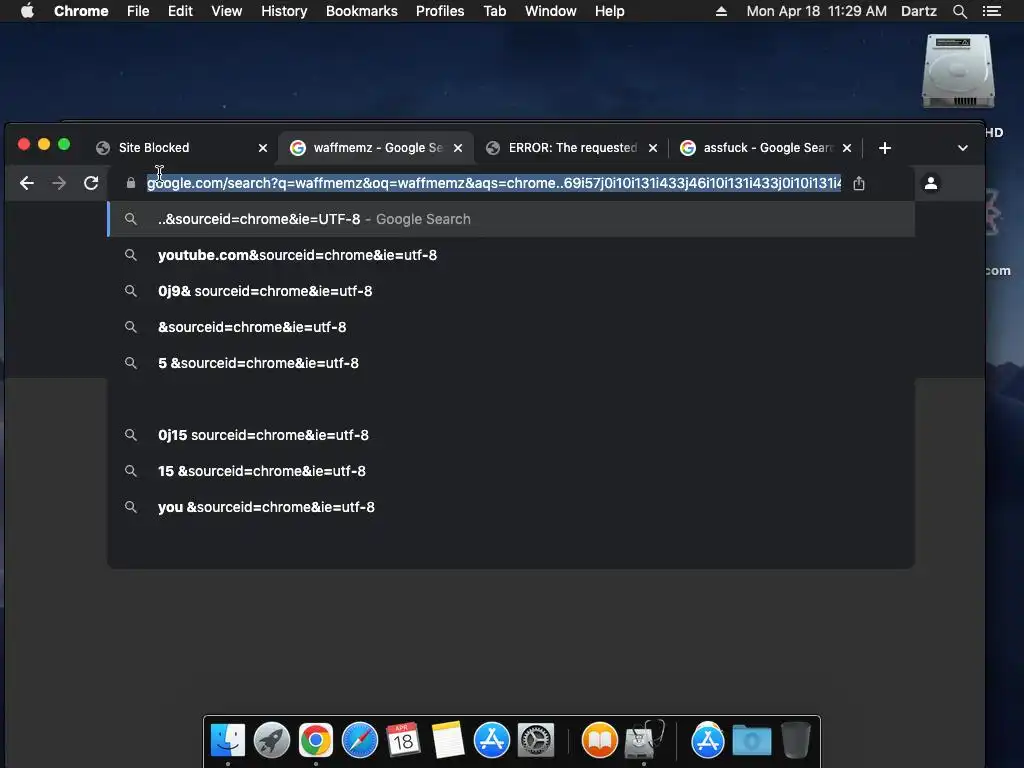Open the Help menu
The image size is (1024, 768).
pos(609,11)
